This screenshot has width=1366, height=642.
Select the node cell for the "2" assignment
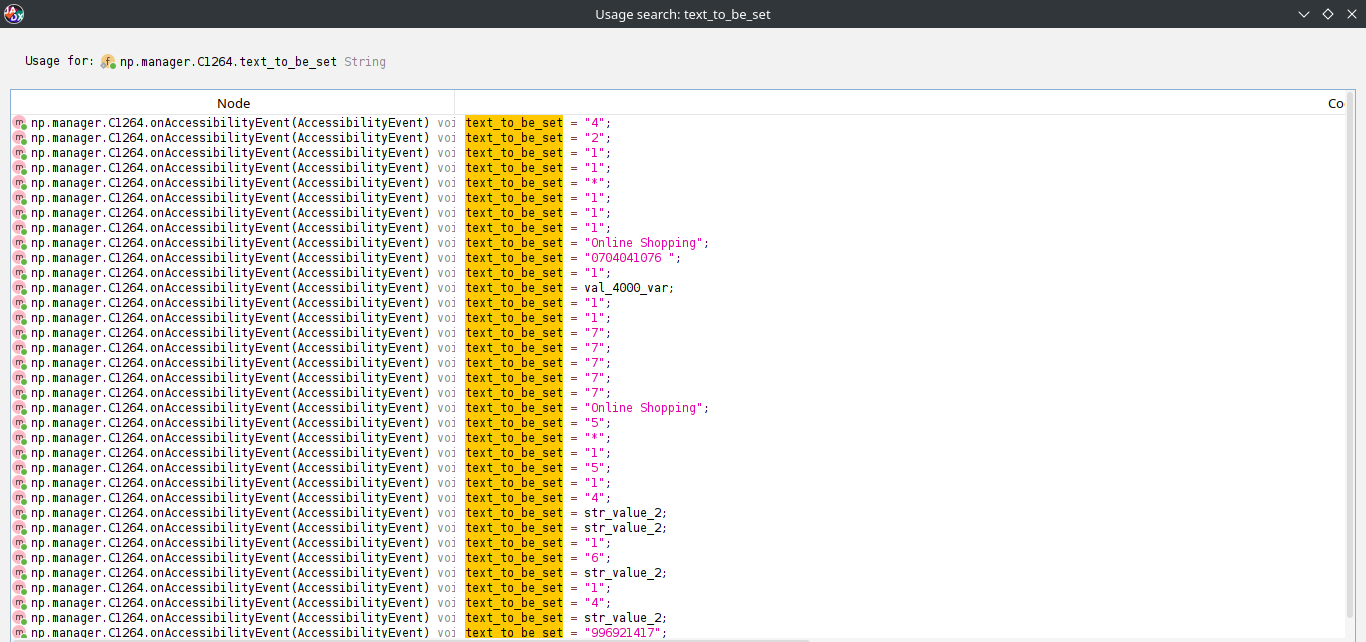click(x=233, y=138)
